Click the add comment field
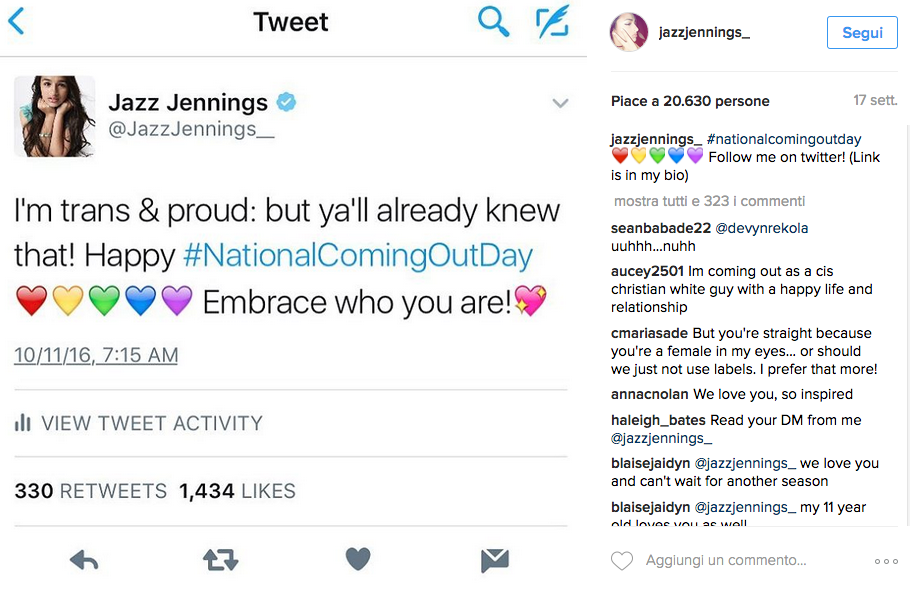This screenshot has width=910, height=590. click(726, 560)
